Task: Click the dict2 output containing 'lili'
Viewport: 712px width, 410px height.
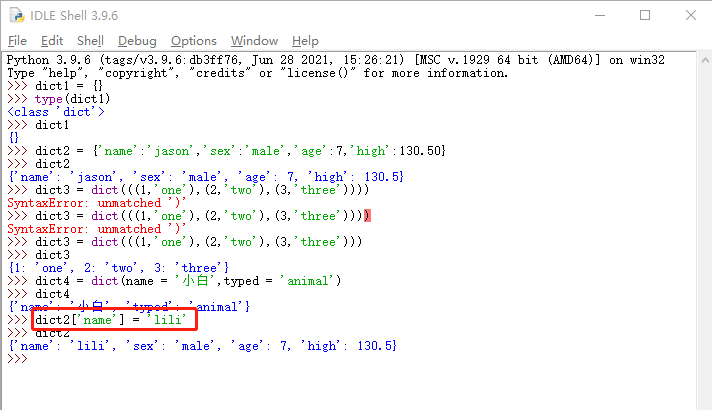Action: tap(203, 346)
